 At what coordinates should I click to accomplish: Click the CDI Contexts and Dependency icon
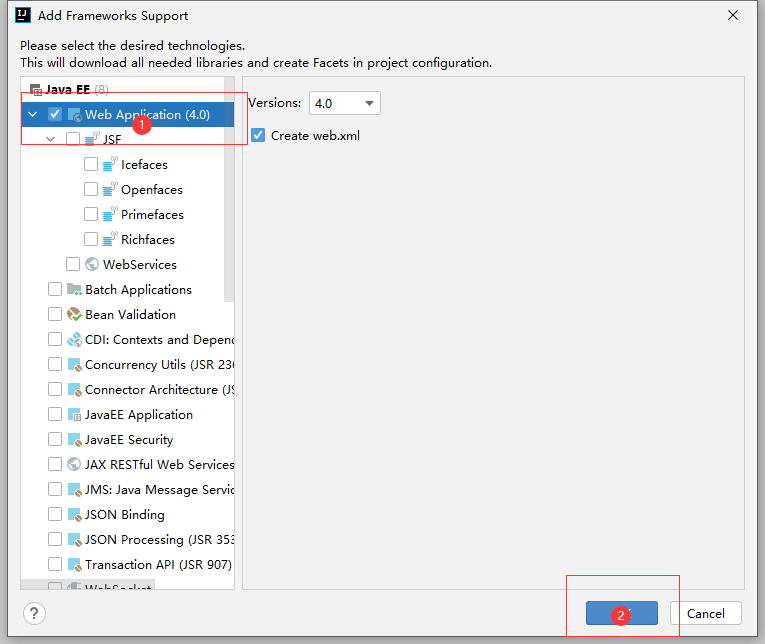point(74,340)
